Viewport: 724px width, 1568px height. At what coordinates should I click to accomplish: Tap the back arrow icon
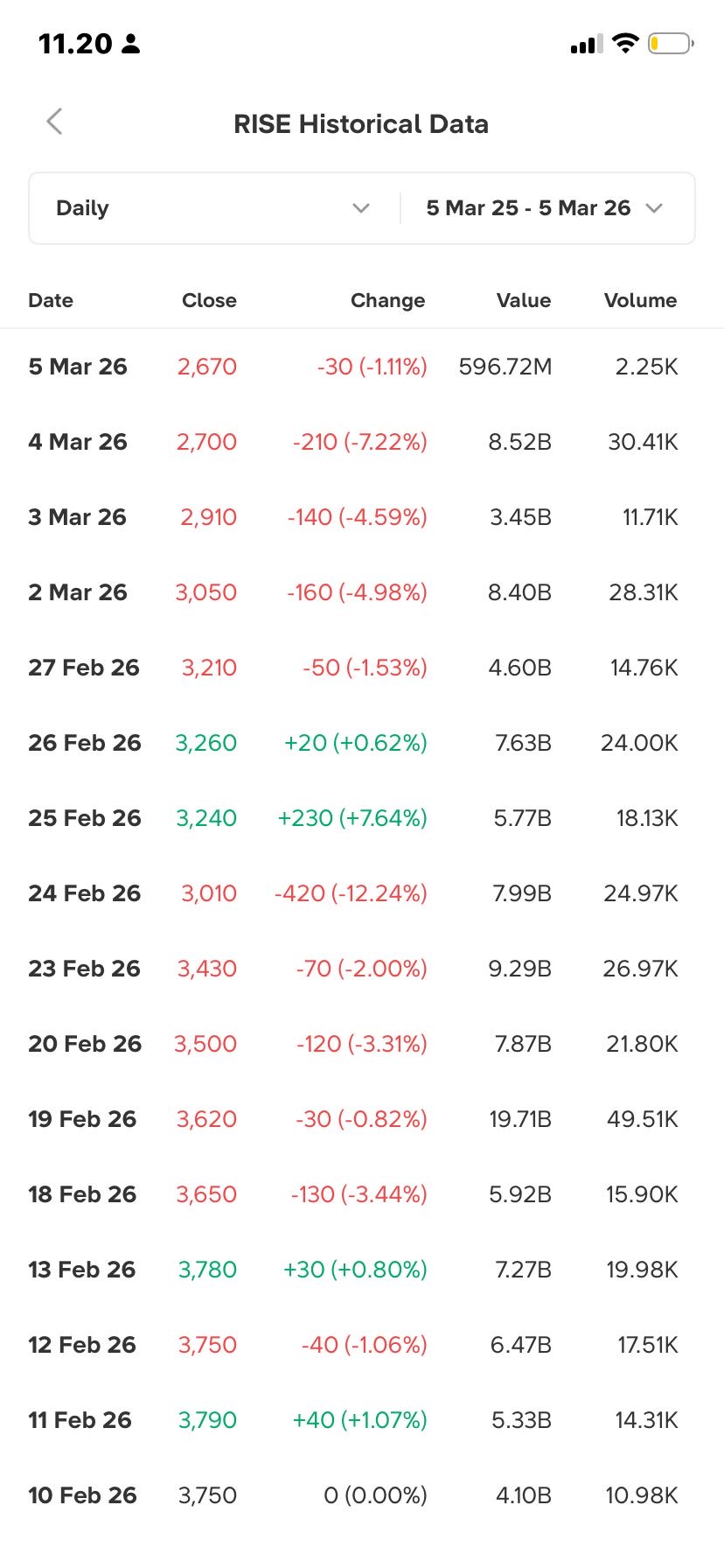pos(54,122)
